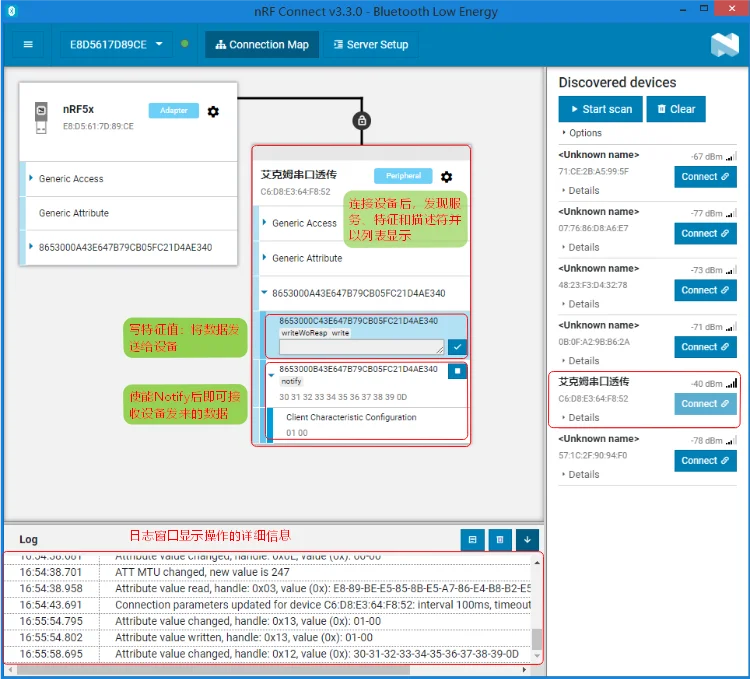Connect to device 71:CE:2B:A5:99:5F
The width and height of the screenshot is (750, 679).
705,177
